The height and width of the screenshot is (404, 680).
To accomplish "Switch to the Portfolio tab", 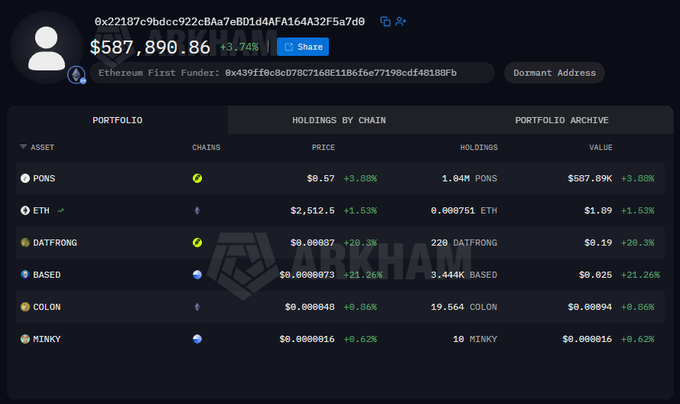I will coord(117,120).
